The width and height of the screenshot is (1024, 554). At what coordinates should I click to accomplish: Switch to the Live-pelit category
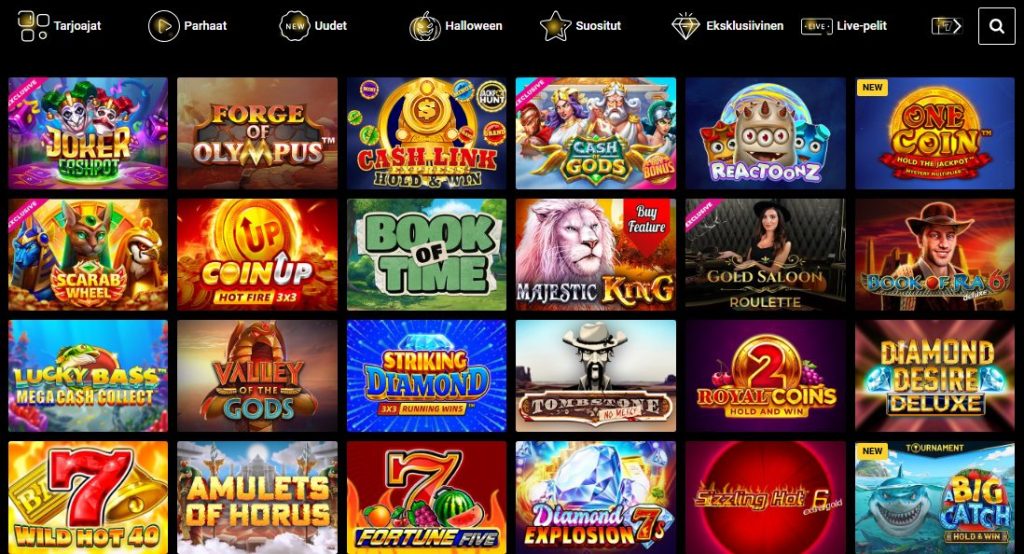click(x=861, y=26)
